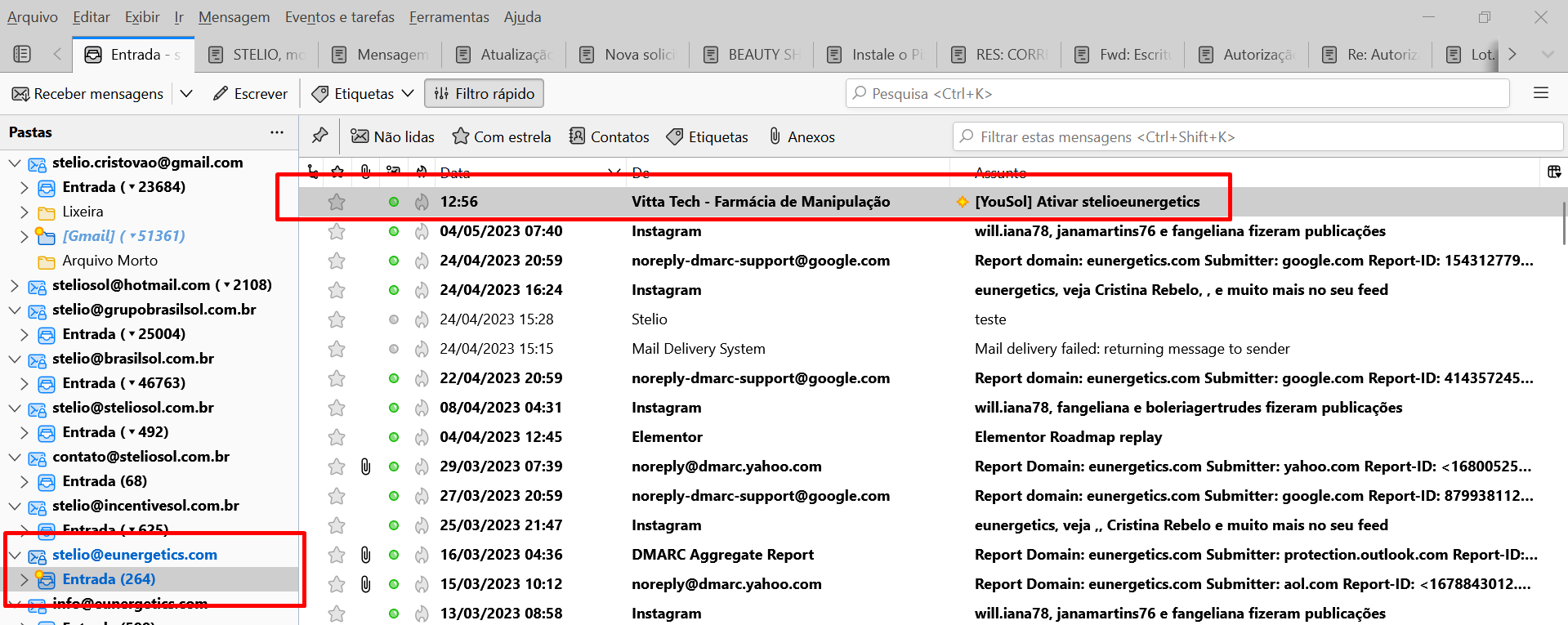
Task: Sort by attachment column header
Action: click(365, 172)
